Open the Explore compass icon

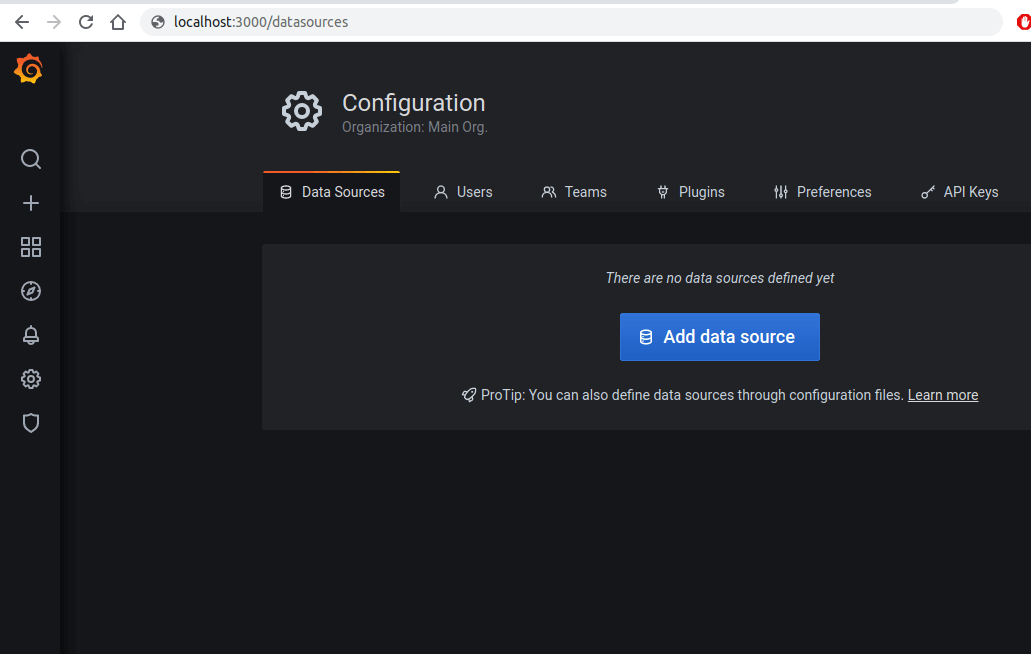(x=31, y=291)
